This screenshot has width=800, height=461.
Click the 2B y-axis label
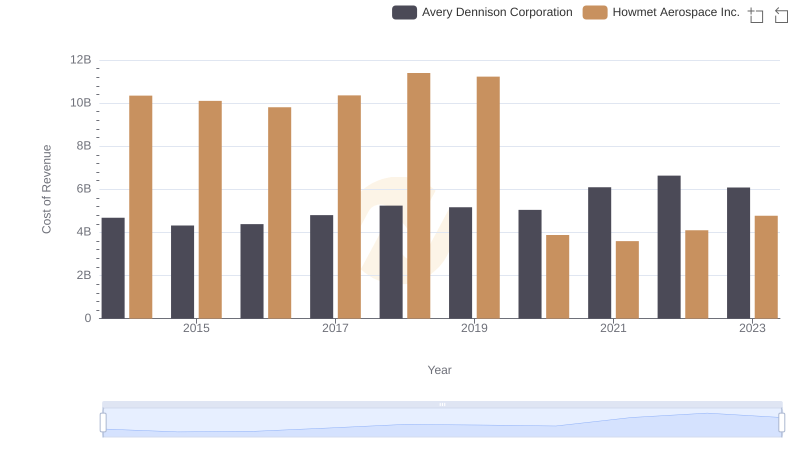point(84,275)
